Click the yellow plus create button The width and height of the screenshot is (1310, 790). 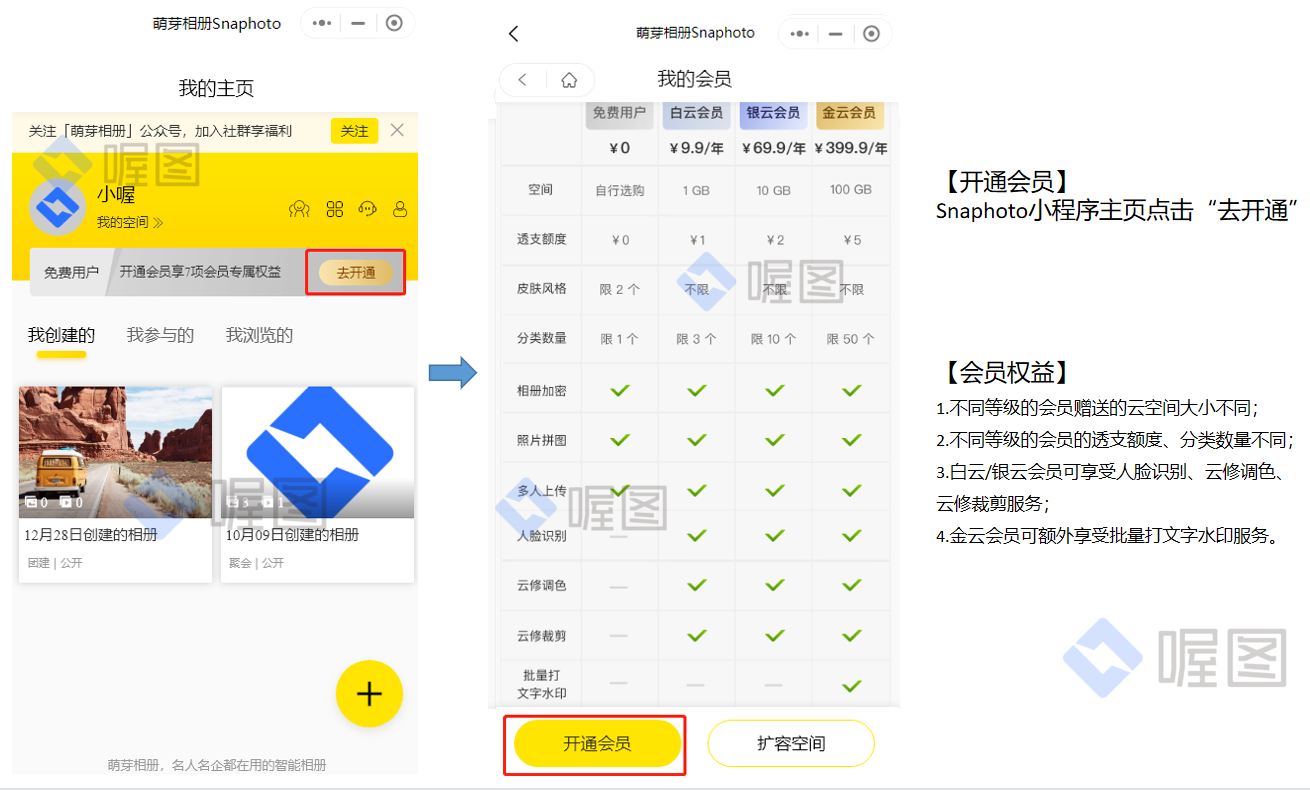tap(369, 693)
